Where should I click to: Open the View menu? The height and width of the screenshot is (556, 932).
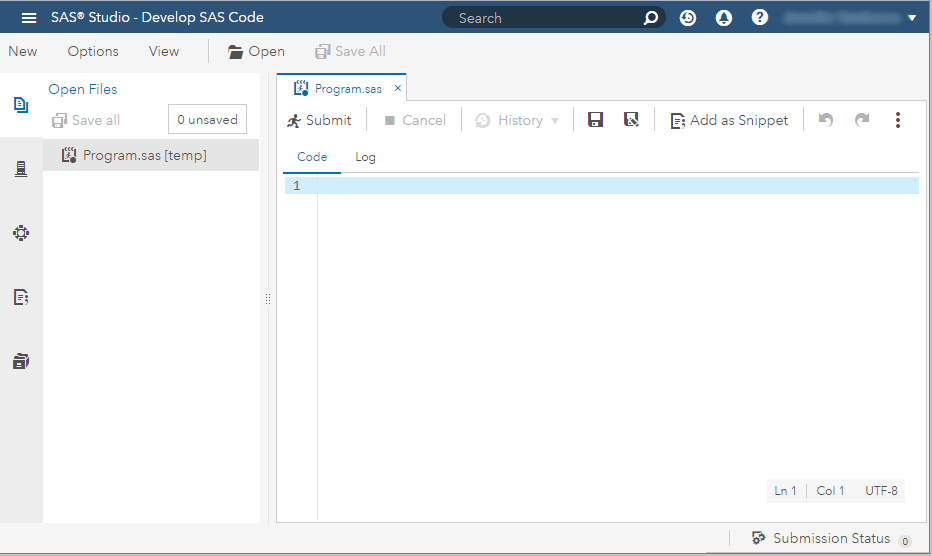pyautogui.click(x=163, y=52)
